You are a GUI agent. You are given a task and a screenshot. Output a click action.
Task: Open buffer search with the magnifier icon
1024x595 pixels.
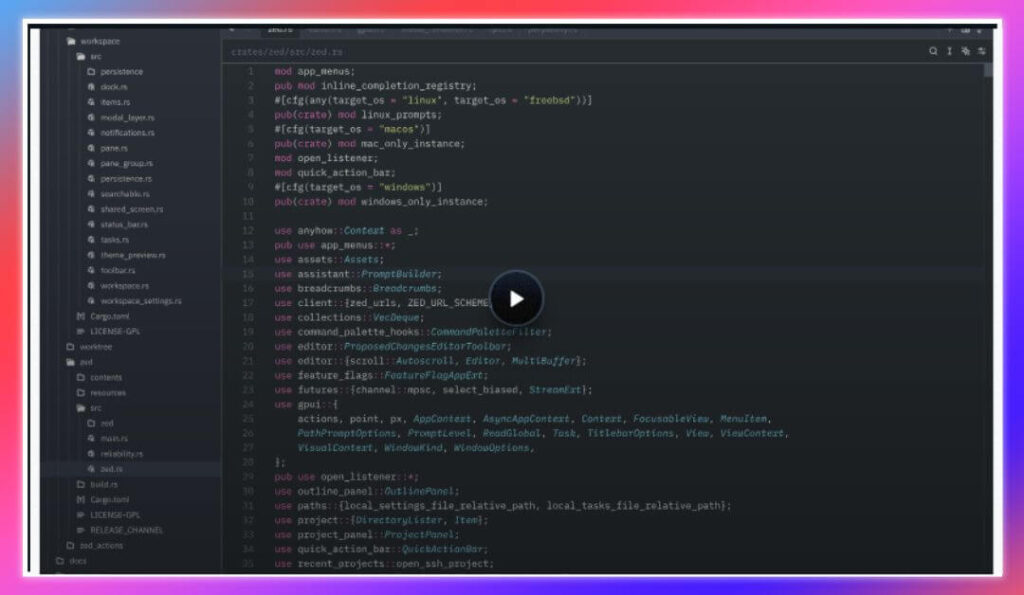[933, 50]
